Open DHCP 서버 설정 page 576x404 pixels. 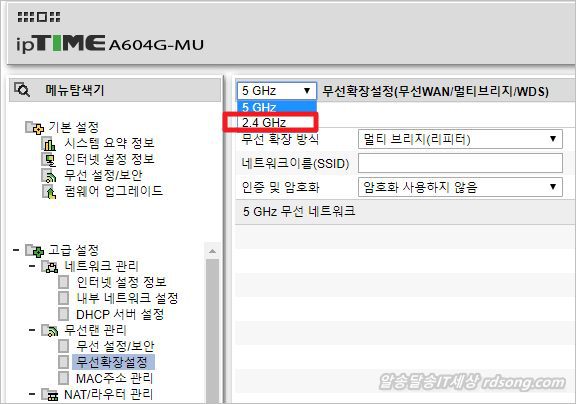click(x=120, y=314)
